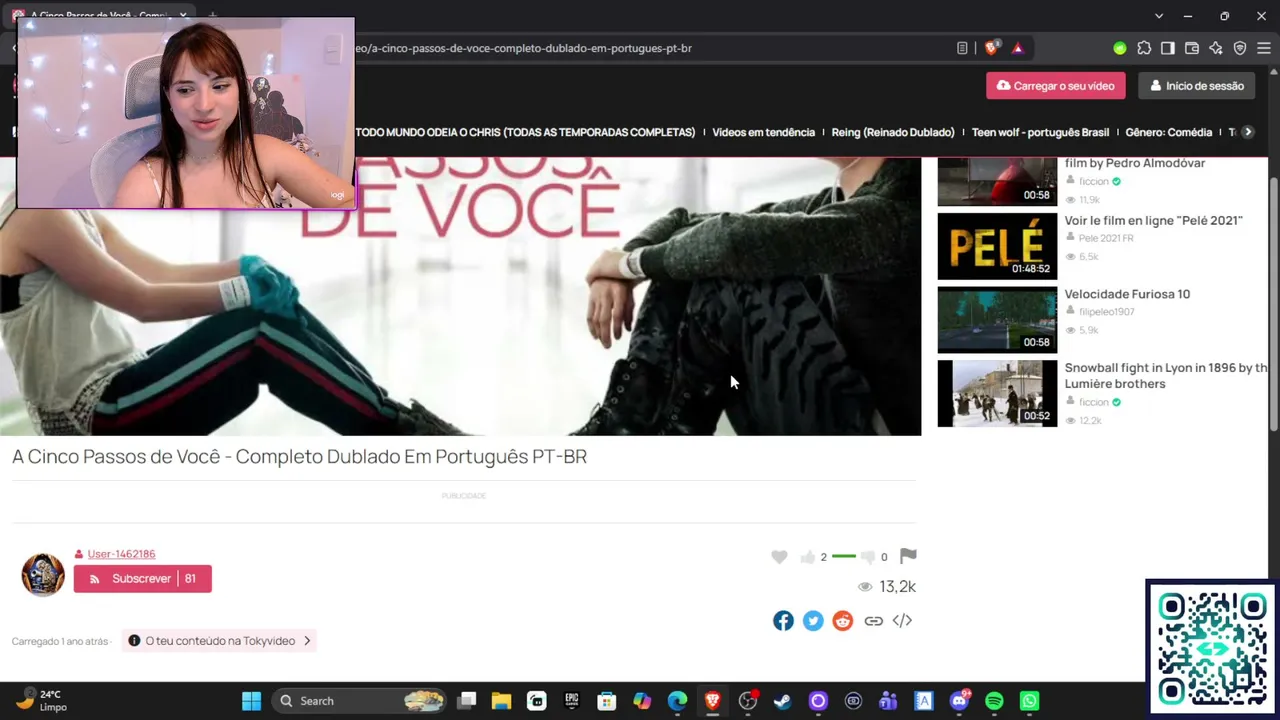
Task: Dislike the video with thumbs-down icon
Action: 867,557
